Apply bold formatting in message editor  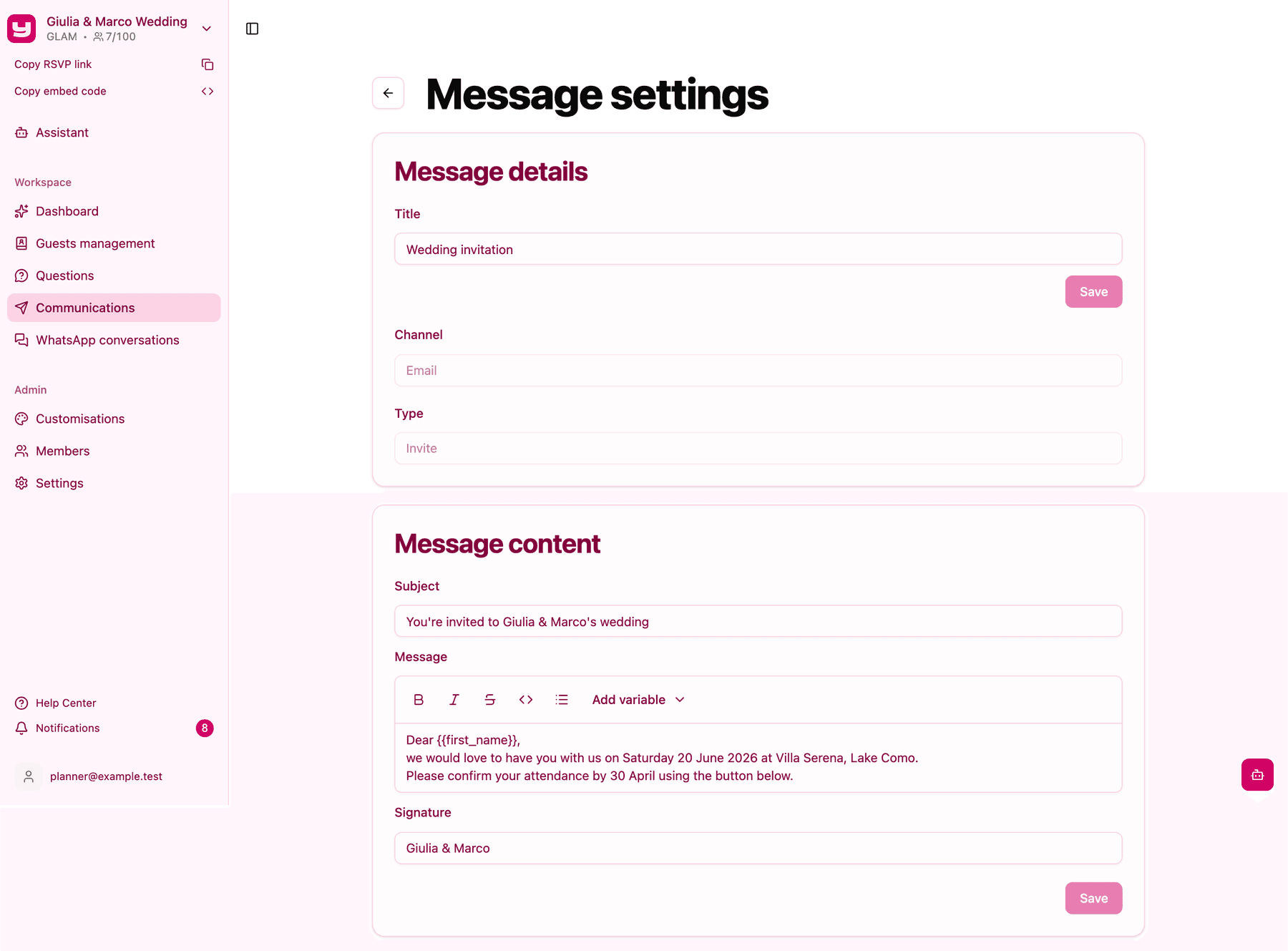coord(419,700)
